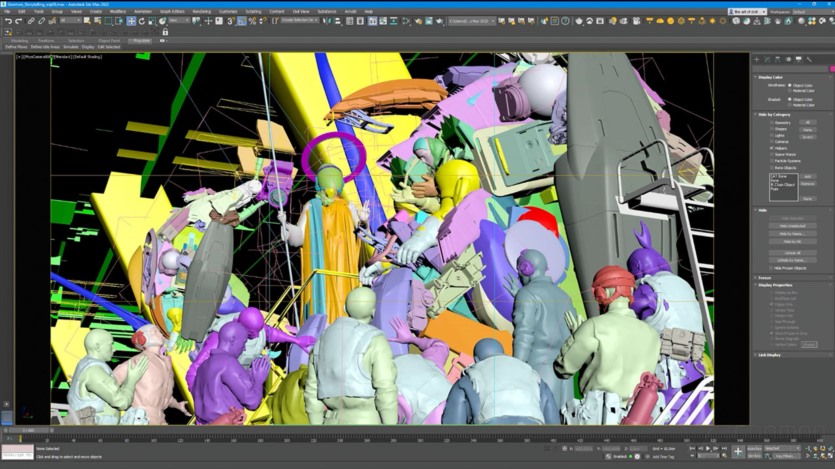Activate the Select and Rotate tool
835x469 pixels.
(142, 21)
